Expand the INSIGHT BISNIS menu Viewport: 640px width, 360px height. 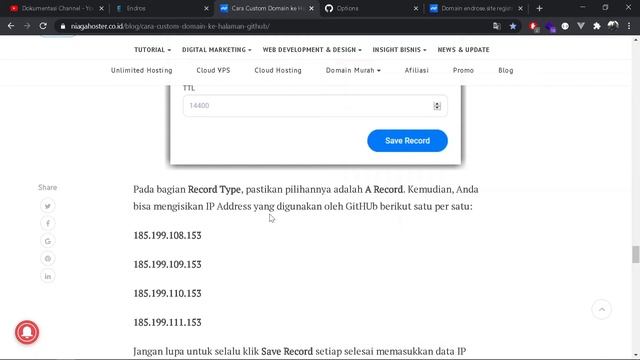click(399, 50)
